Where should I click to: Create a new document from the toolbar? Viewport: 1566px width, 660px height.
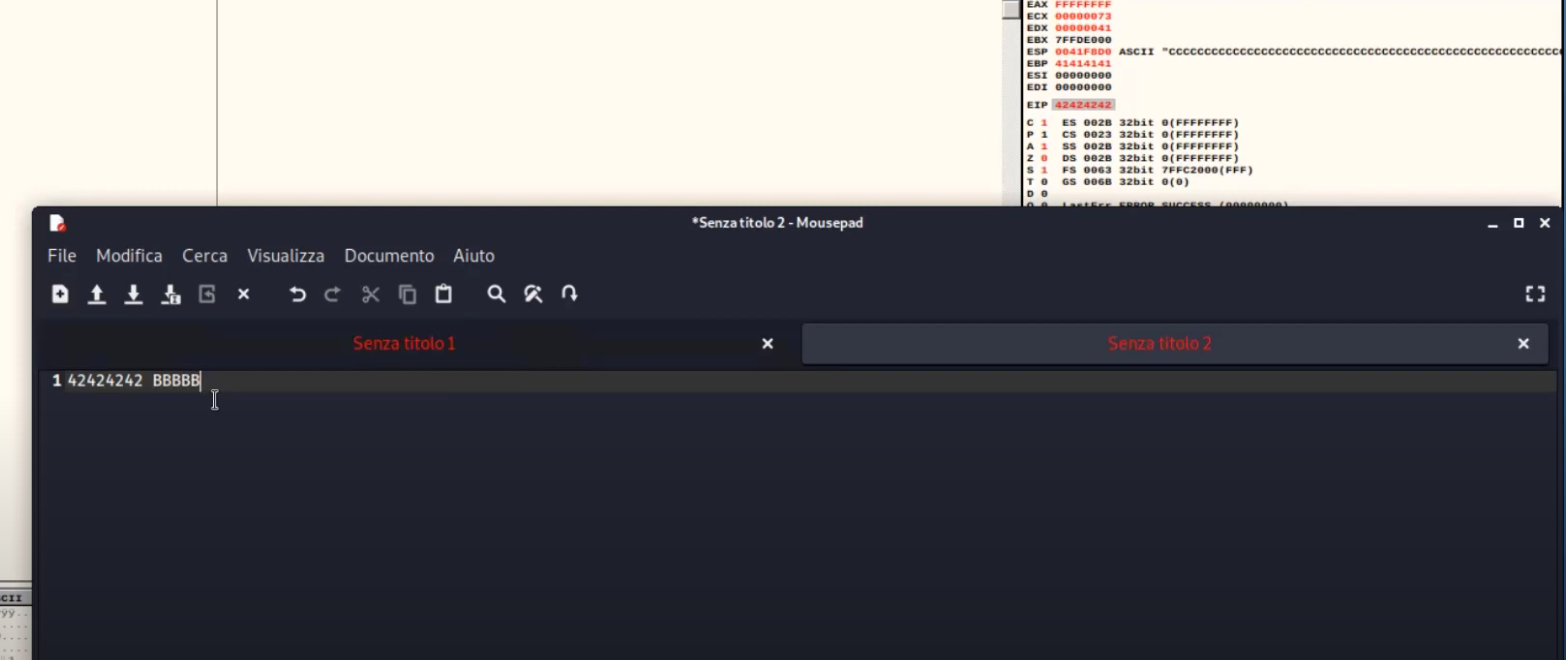[60, 294]
